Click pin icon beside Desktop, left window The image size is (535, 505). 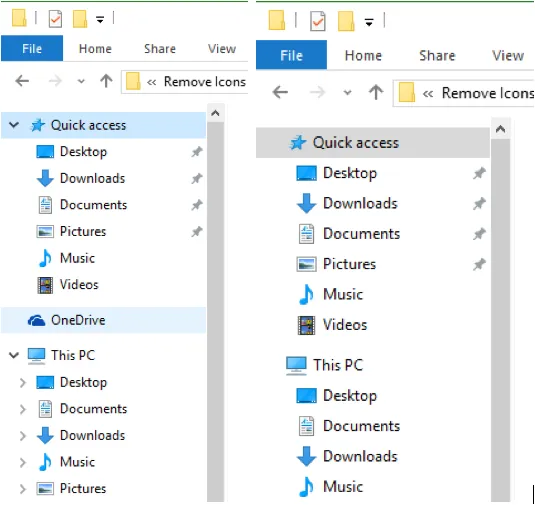pyautogui.click(x=197, y=152)
